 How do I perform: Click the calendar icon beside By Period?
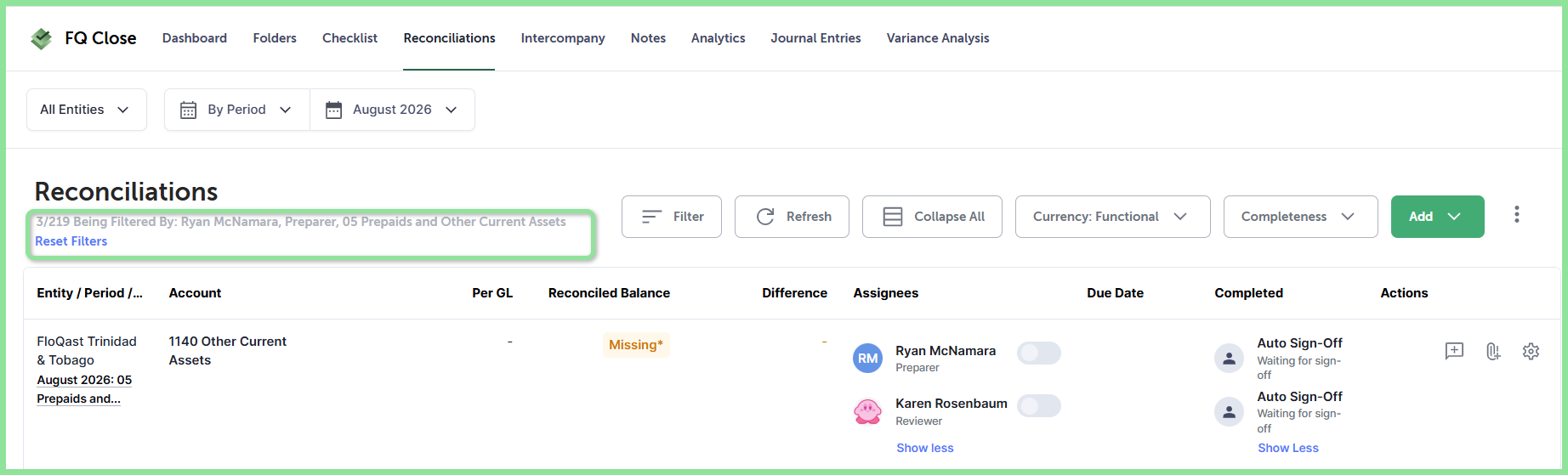[x=189, y=110]
